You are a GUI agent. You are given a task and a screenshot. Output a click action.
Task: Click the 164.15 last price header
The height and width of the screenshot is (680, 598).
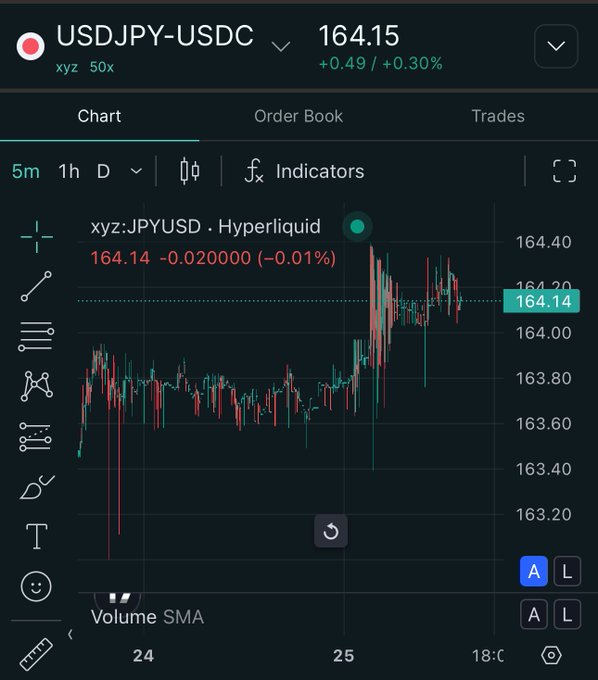tap(359, 36)
